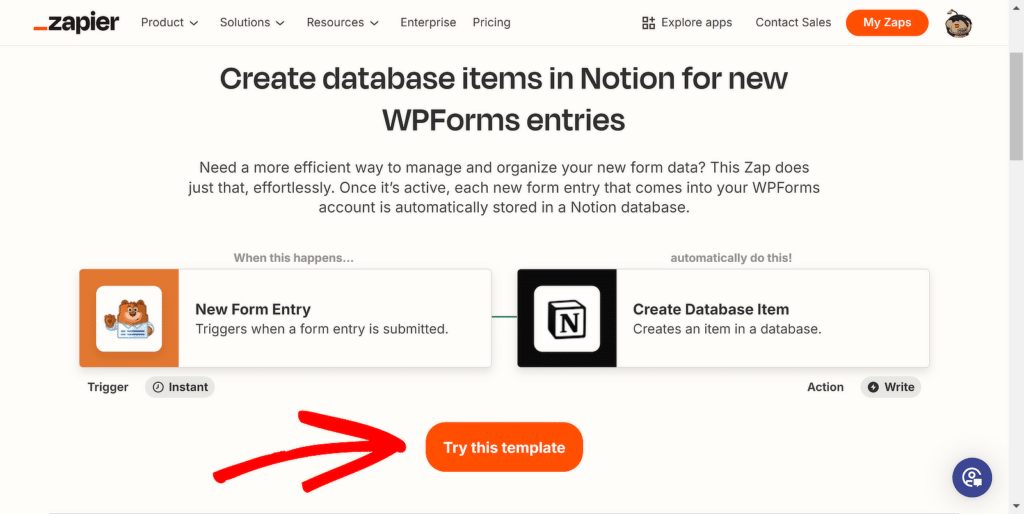Click the Notion app icon
1024x514 pixels.
tap(567, 318)
